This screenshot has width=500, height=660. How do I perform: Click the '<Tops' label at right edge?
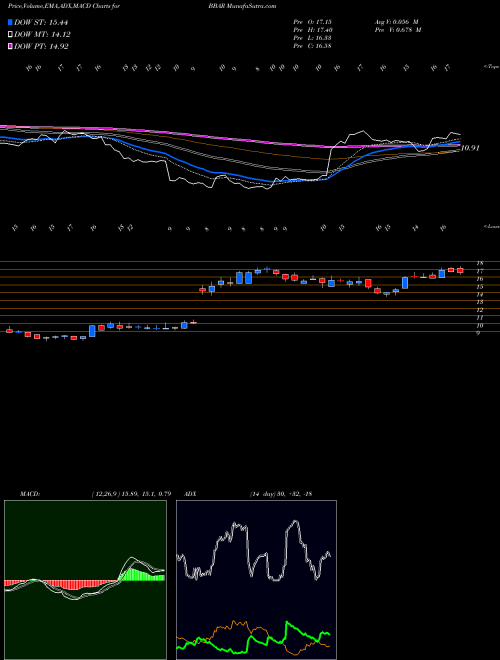[491, 67]
